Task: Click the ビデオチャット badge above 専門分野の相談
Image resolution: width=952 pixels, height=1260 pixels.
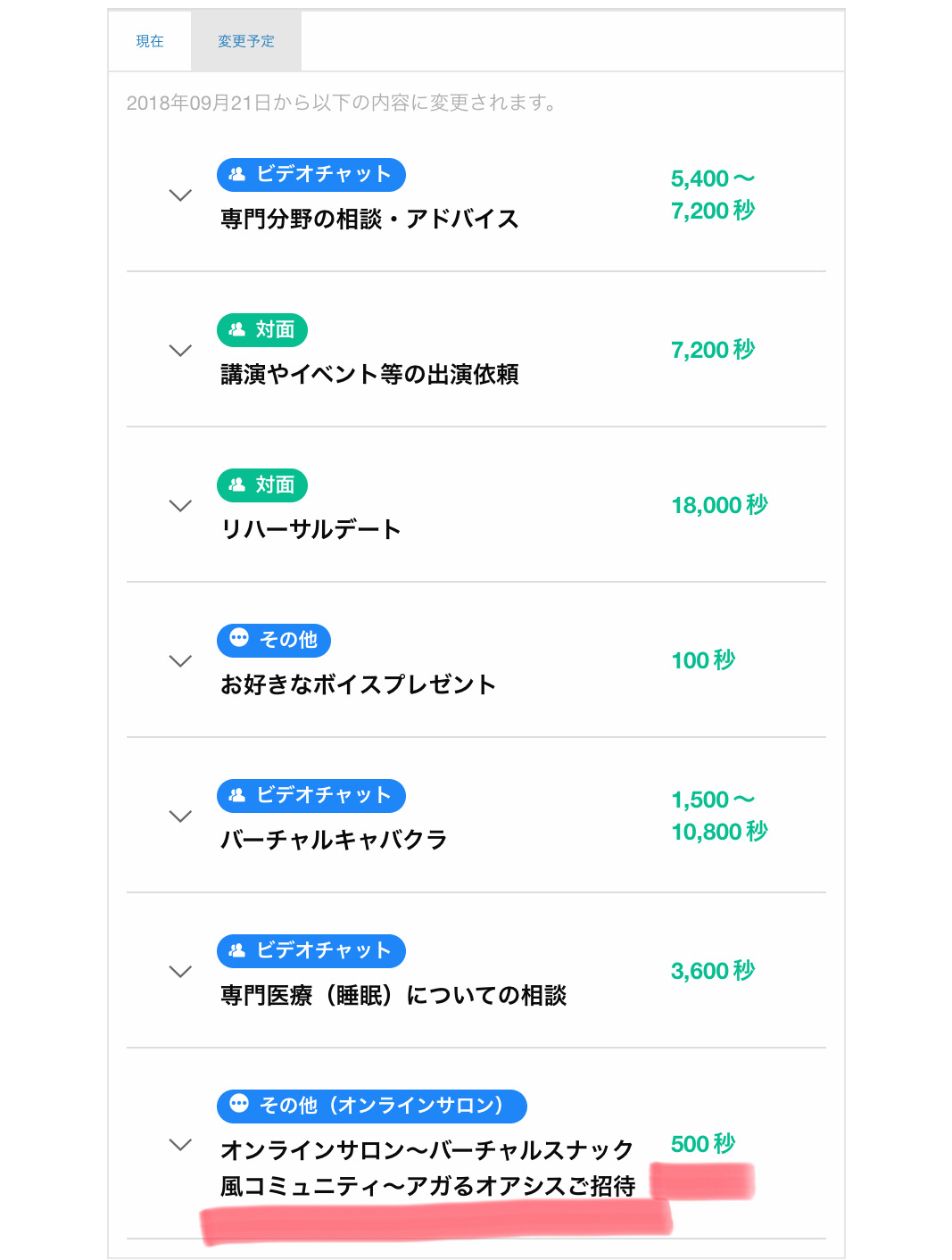Action: point(311,174)
